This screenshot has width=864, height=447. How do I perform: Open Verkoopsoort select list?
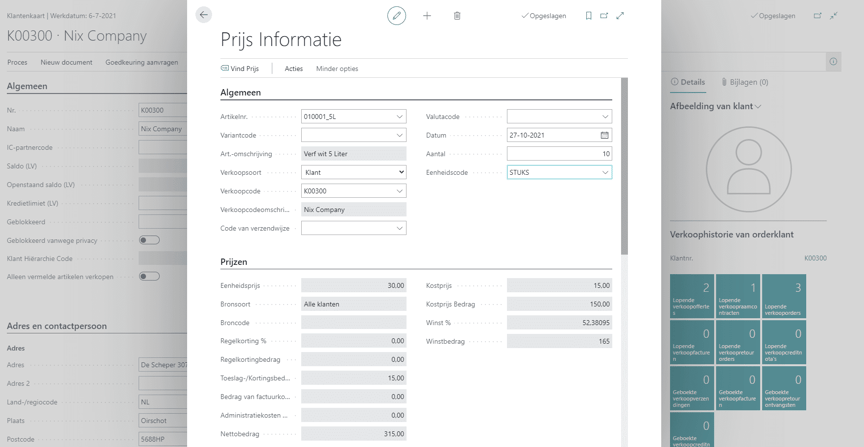354,173
